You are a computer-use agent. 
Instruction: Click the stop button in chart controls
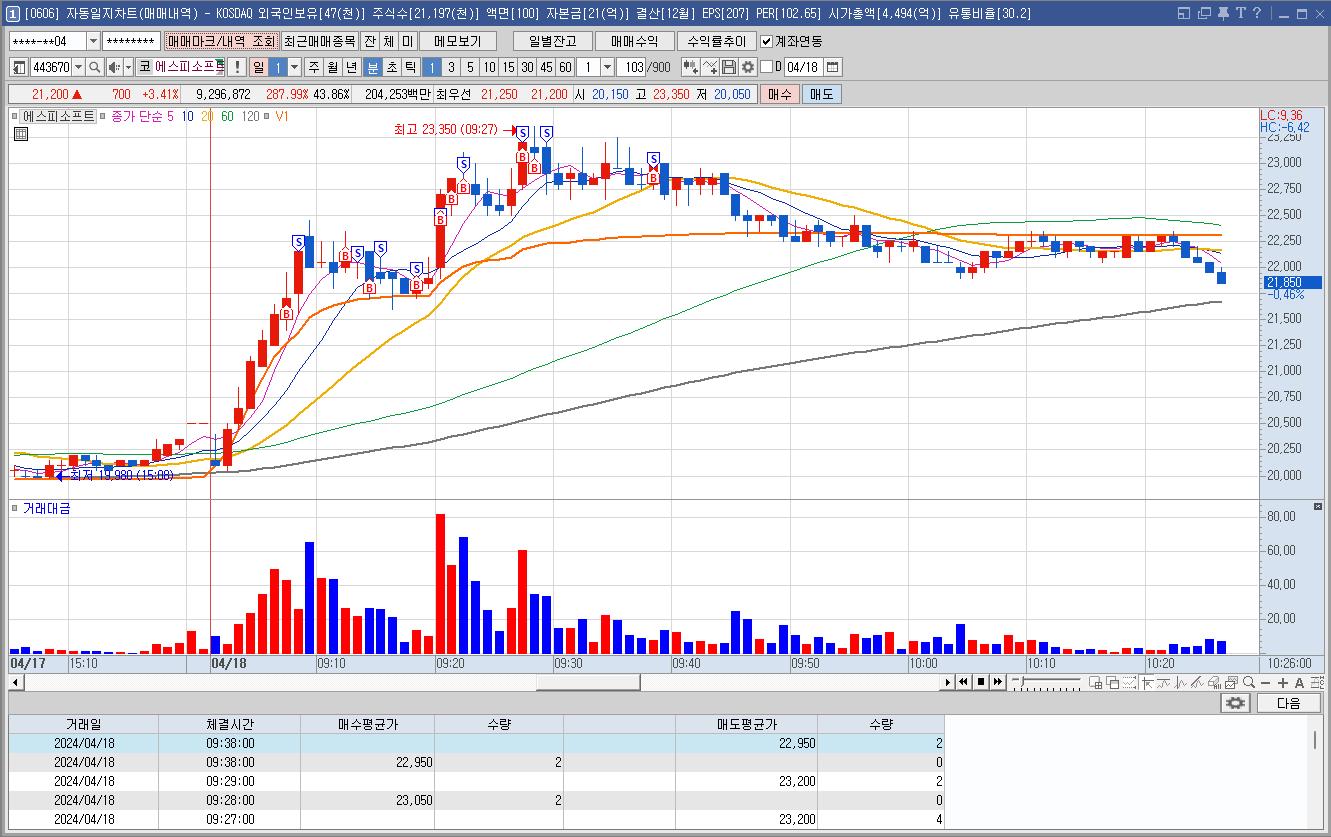click(981, 682)
